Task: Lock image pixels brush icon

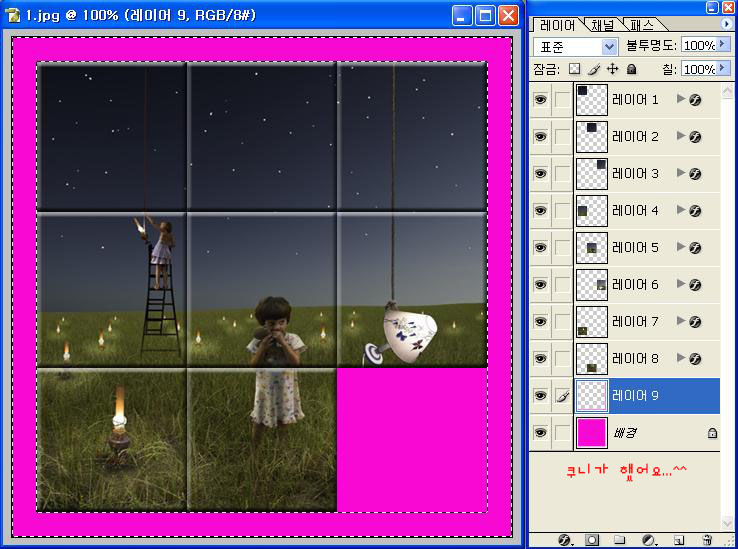Action: coord(594,69)
